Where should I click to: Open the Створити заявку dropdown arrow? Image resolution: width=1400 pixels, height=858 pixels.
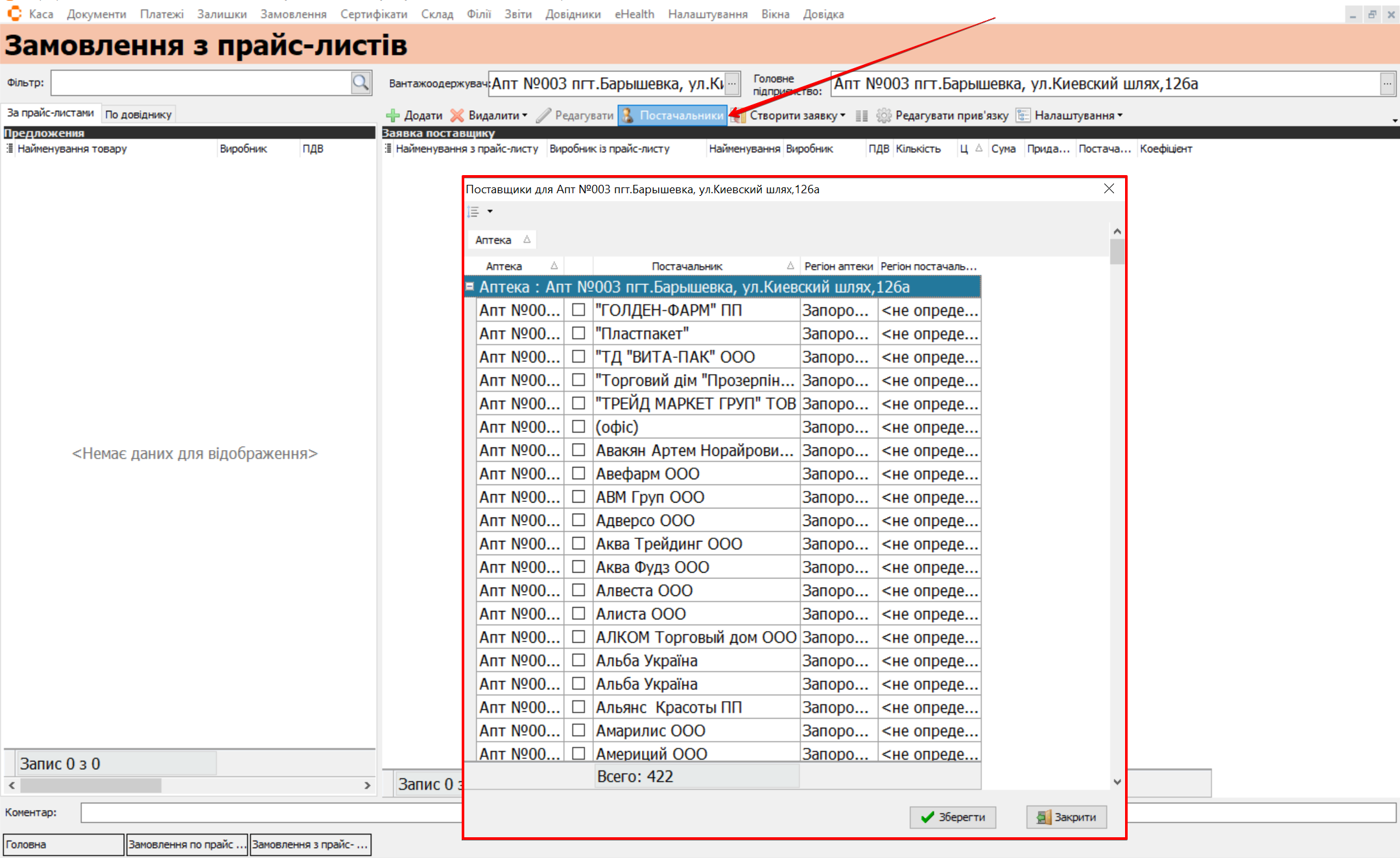pos(843,115)
